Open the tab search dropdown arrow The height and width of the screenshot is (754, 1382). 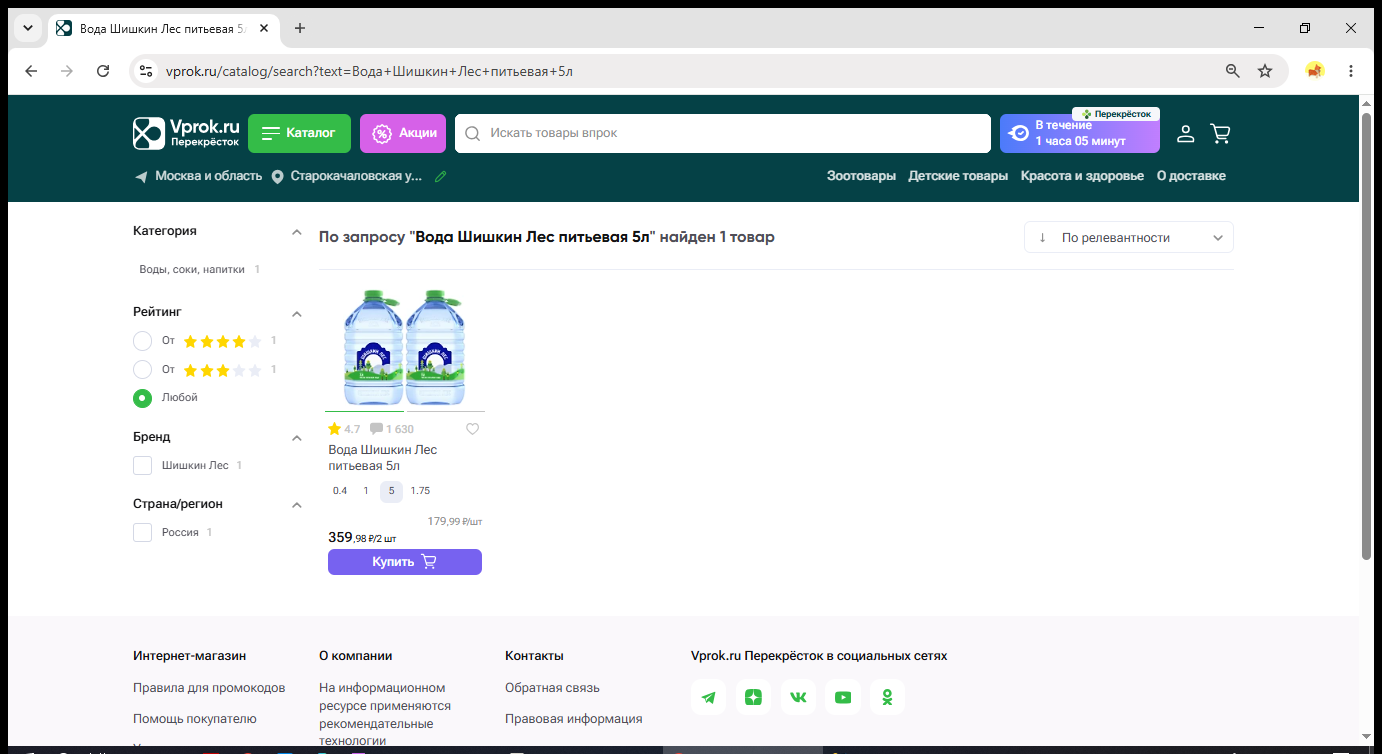point(28,28)
